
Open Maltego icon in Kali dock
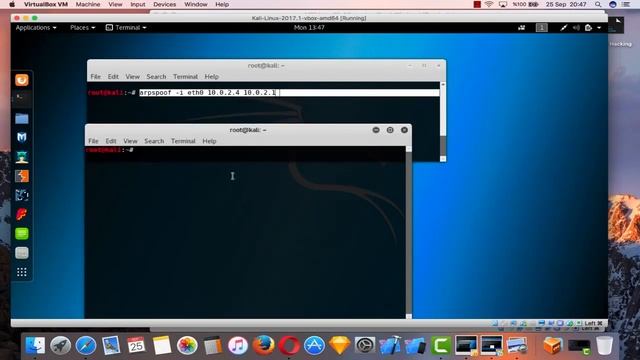(x=22, y=195)
